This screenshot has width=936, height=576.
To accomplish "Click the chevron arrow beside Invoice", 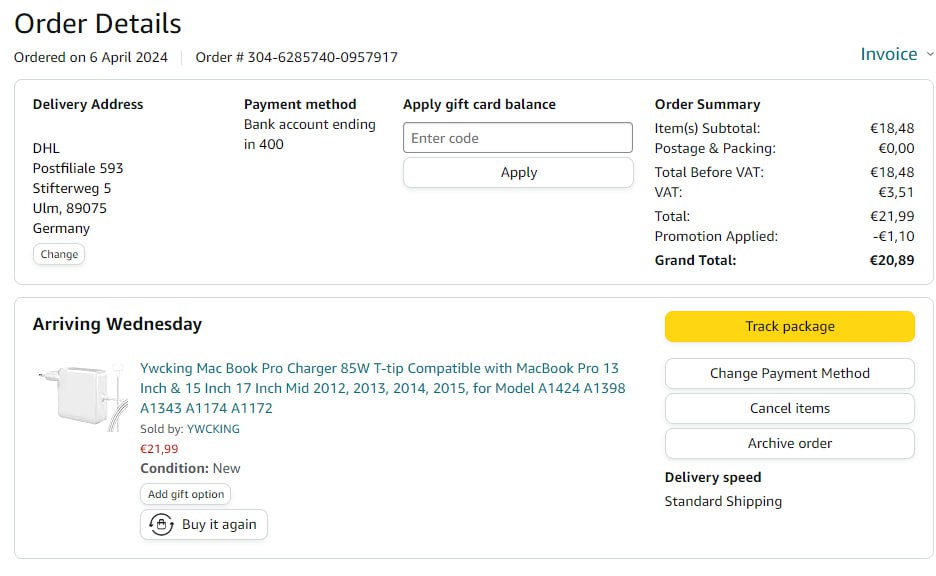I will (930, 54).
